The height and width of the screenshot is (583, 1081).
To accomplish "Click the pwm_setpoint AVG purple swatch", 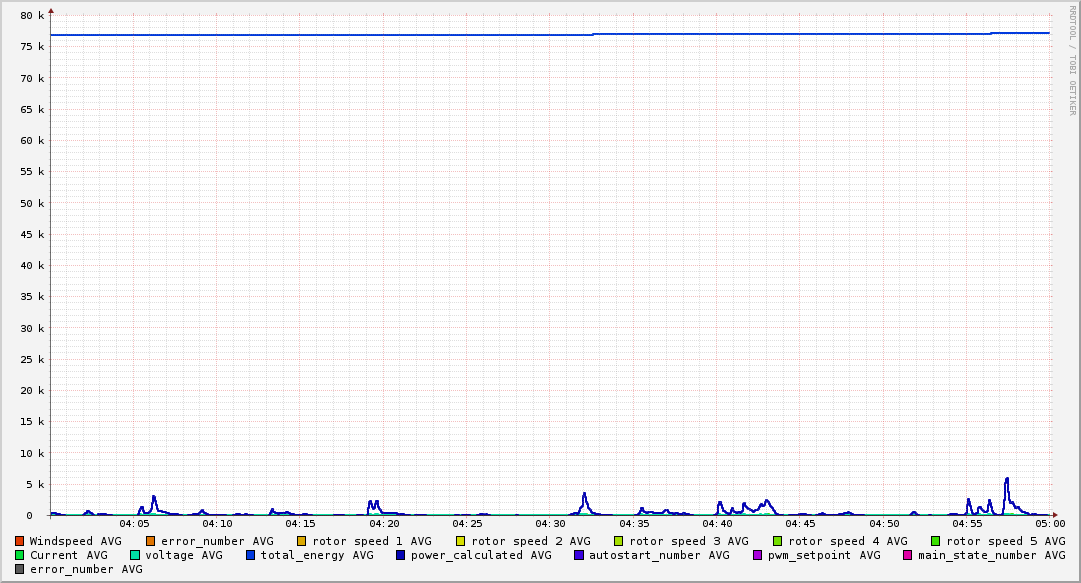I will 757,555.
